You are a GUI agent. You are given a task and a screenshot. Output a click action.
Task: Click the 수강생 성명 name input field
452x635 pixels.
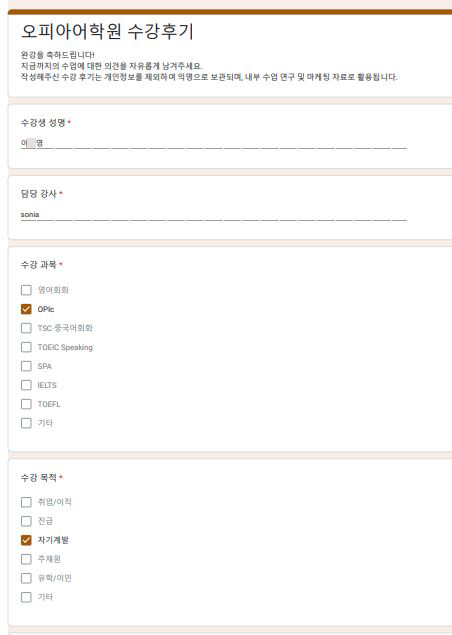click(x=214, y=143)
